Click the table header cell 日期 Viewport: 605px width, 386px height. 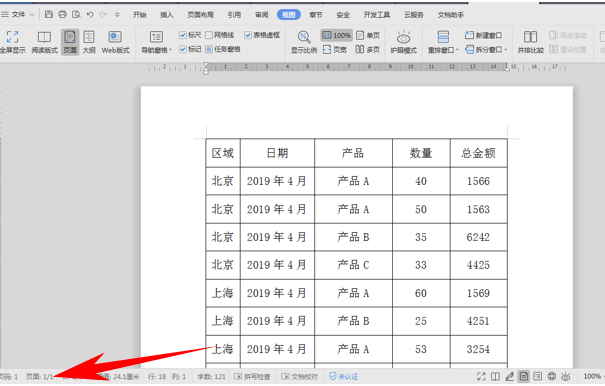(277, 153)
